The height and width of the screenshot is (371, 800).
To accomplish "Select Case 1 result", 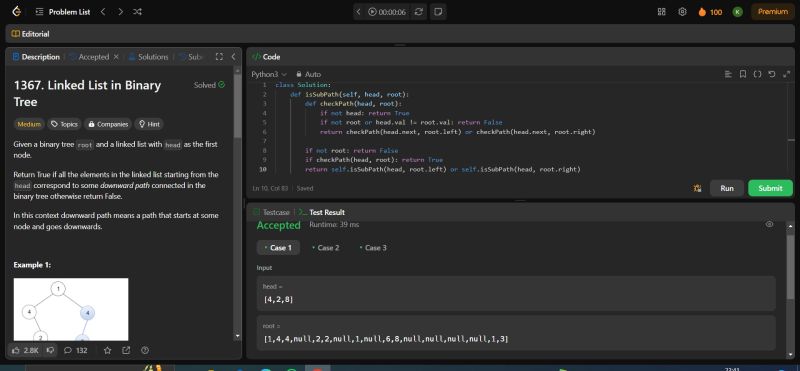I will click(x=278, y=248).
